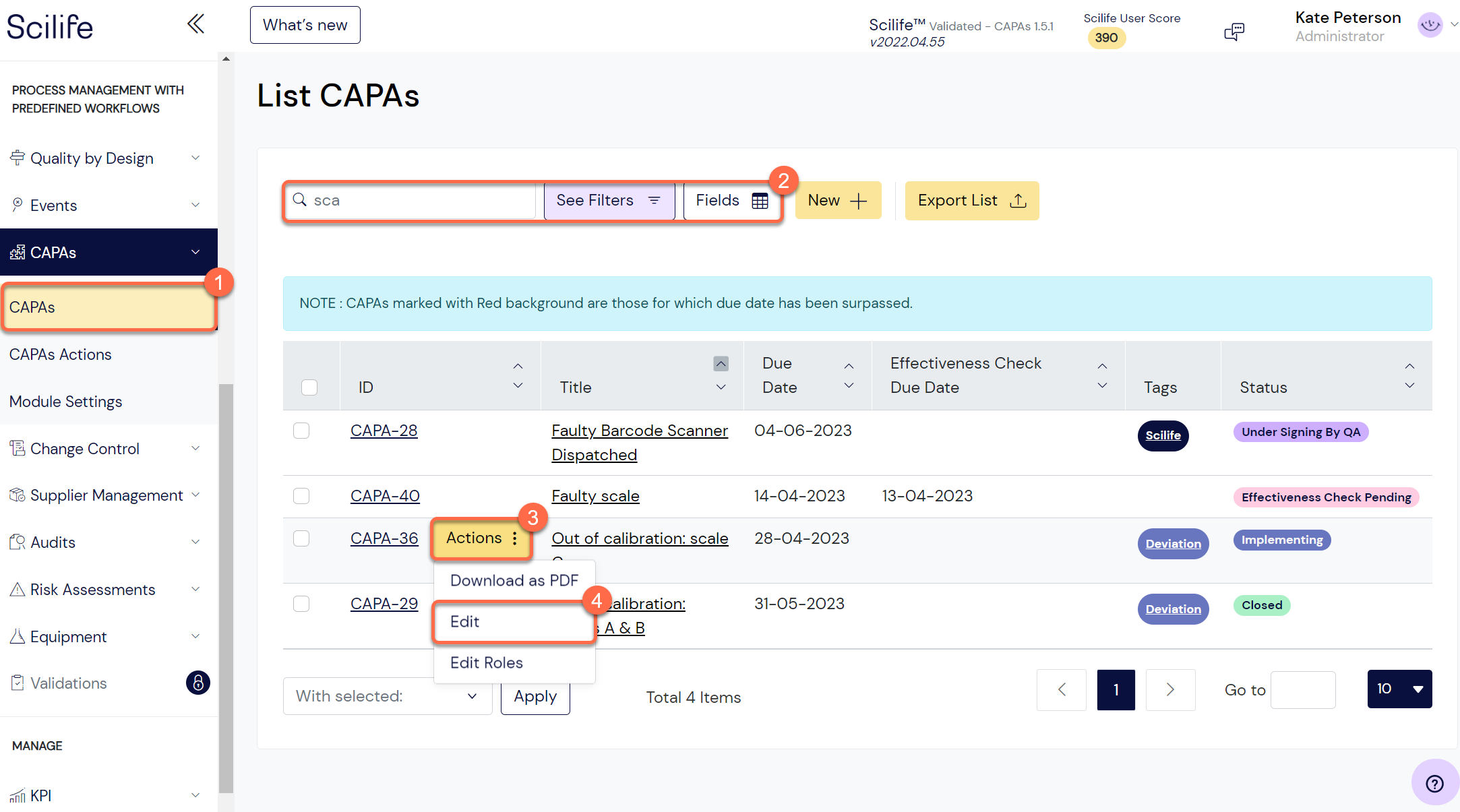
Task: Open the CAPA-28 record link
Action: pos(384,430)
